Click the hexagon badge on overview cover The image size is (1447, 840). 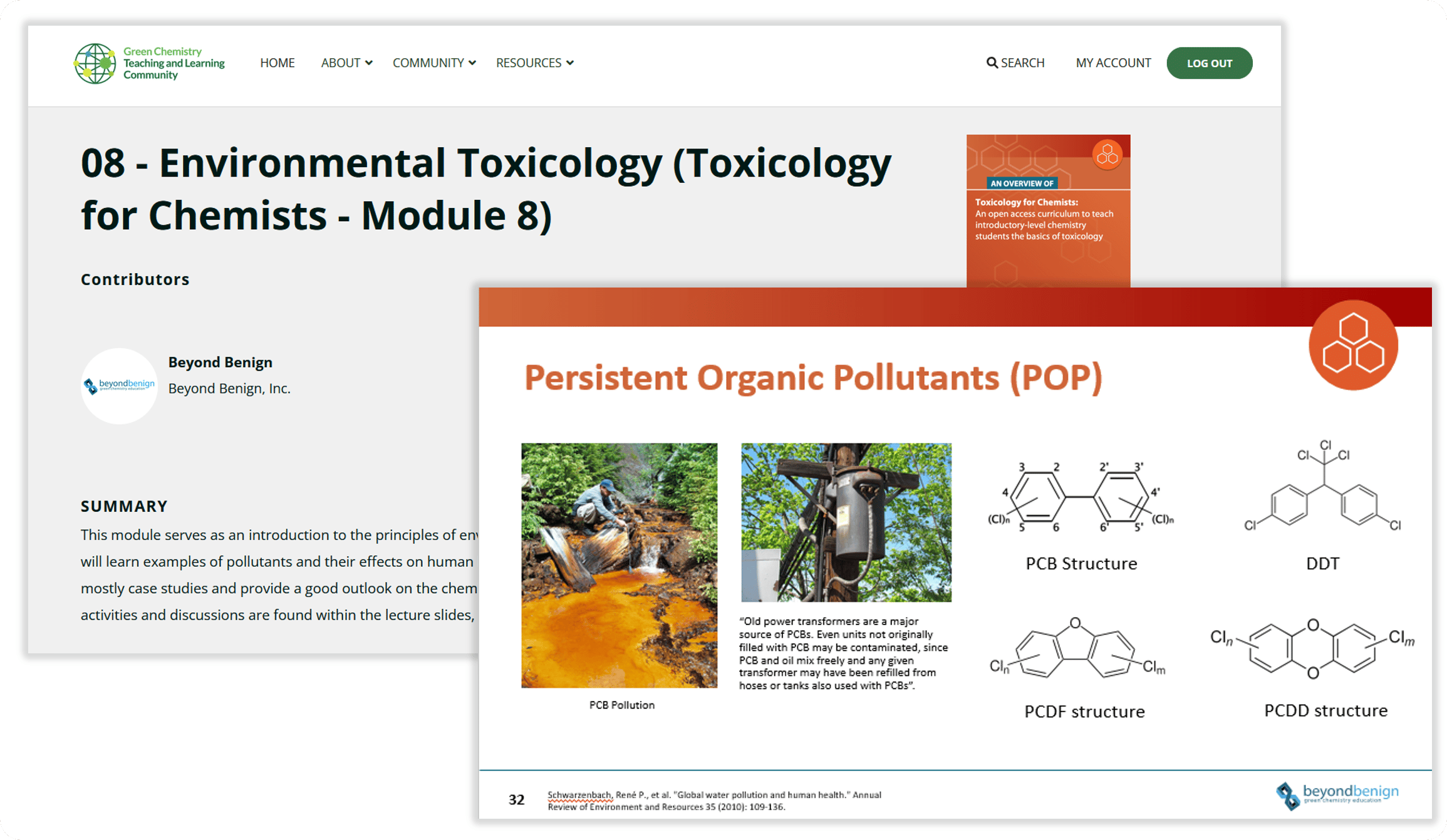tap(1107, 154)
